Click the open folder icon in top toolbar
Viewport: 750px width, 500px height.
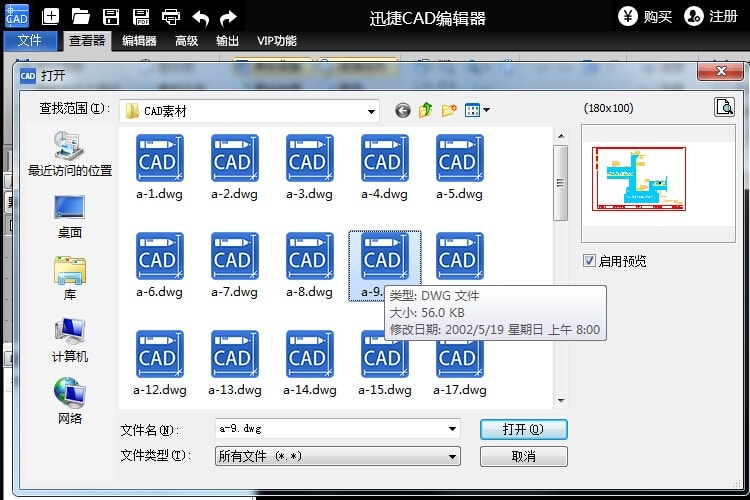(81, 16)
